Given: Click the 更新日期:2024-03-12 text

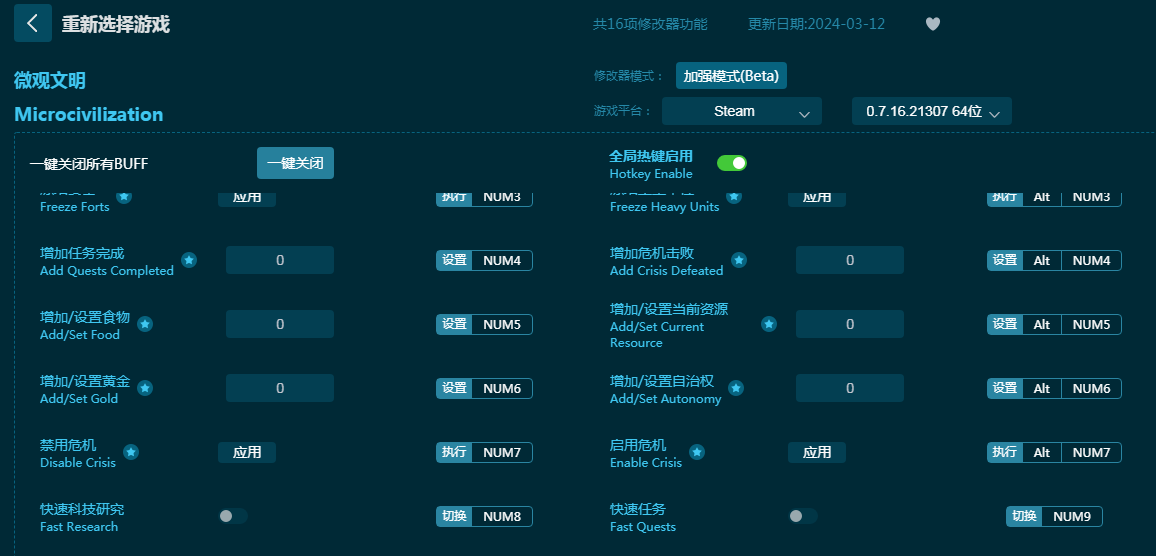Looking at the screenshot, I should tap(816, 24).
